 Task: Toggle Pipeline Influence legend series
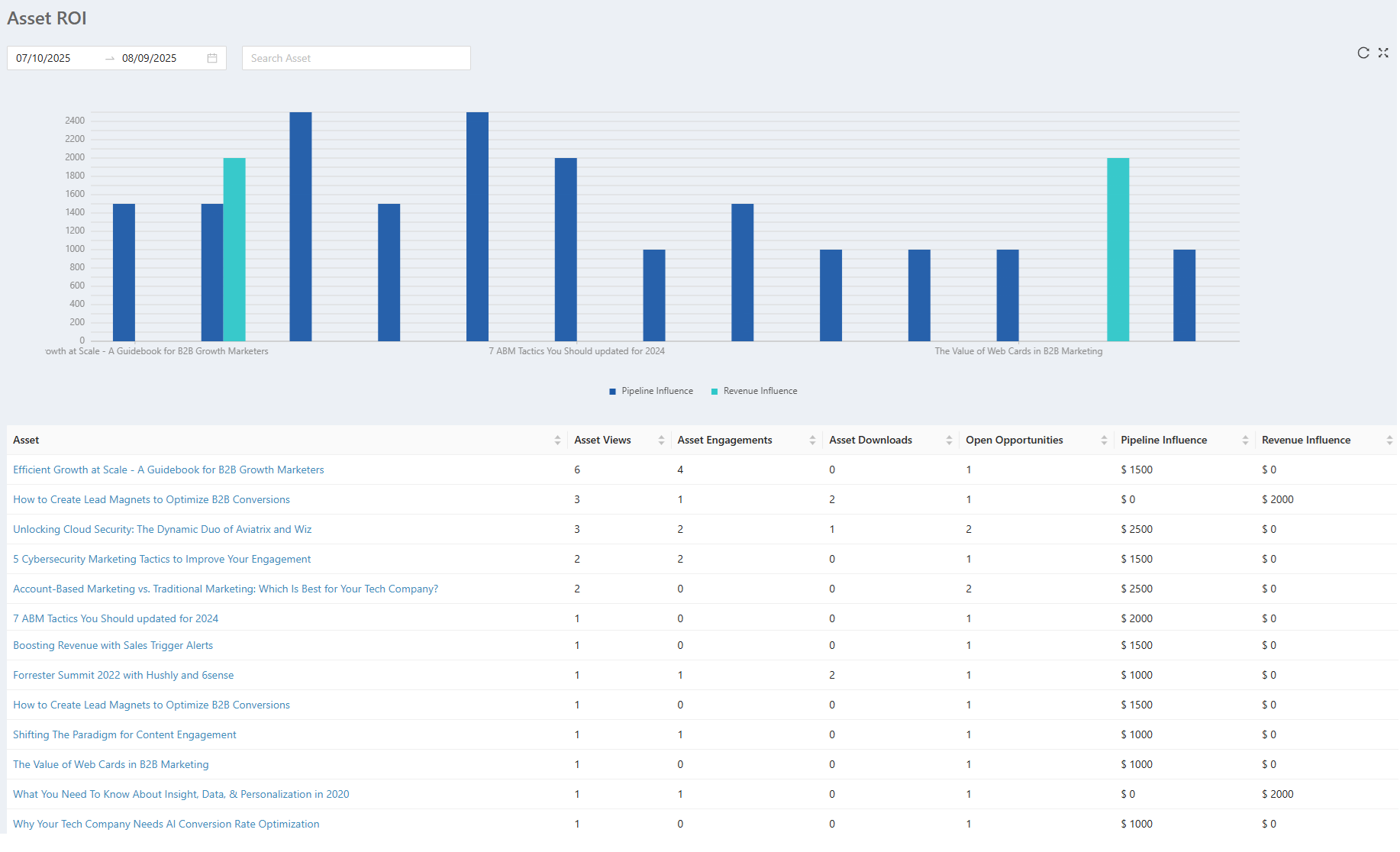pos(651,391)
